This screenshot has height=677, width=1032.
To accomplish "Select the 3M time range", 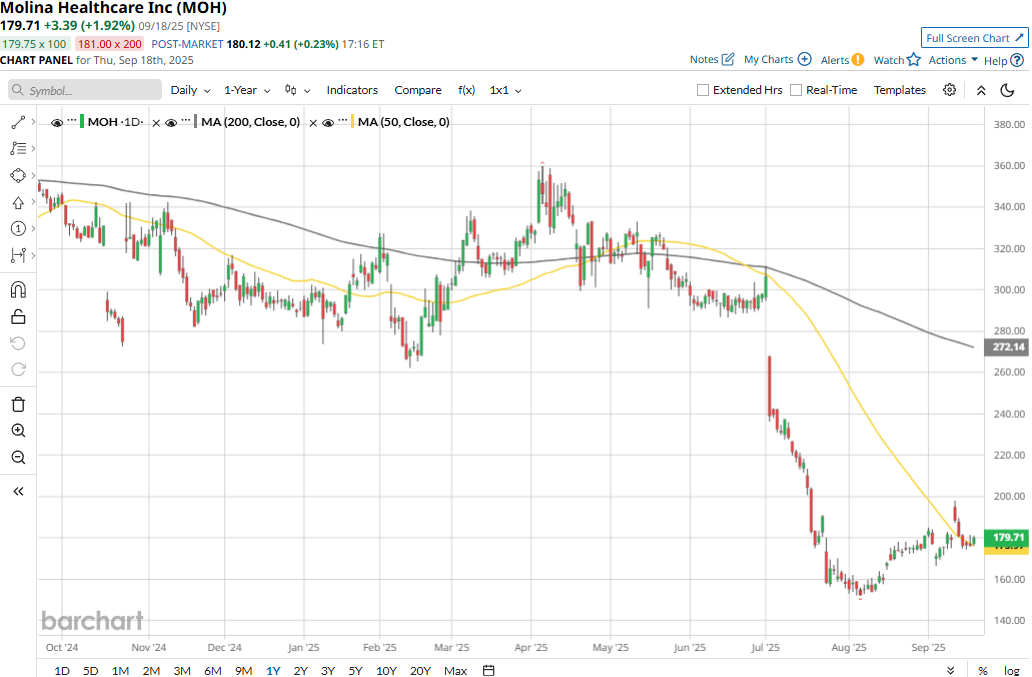I will coord(182,670).
